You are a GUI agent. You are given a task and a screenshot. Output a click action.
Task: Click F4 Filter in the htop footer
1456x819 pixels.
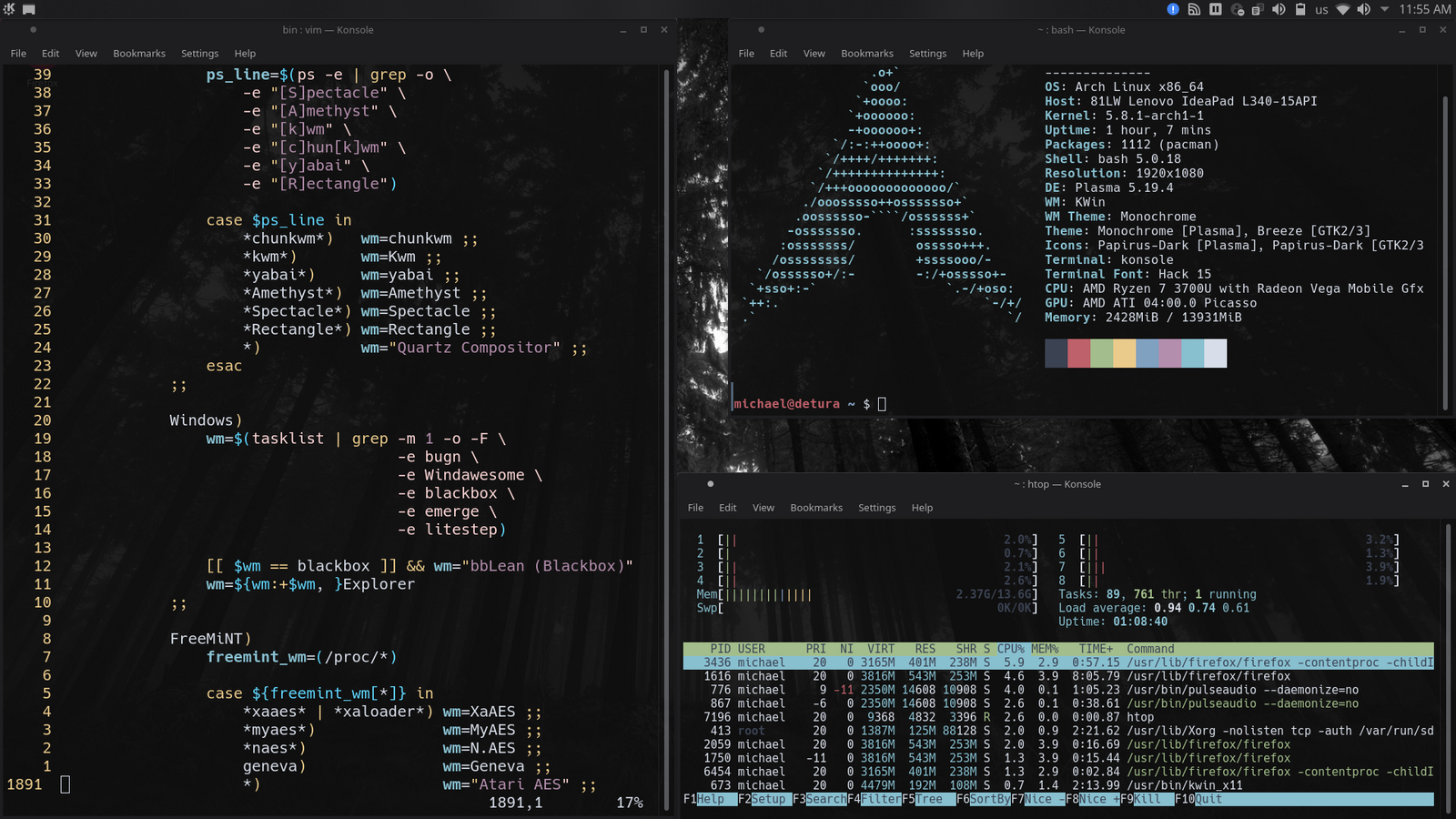[875, 799]
